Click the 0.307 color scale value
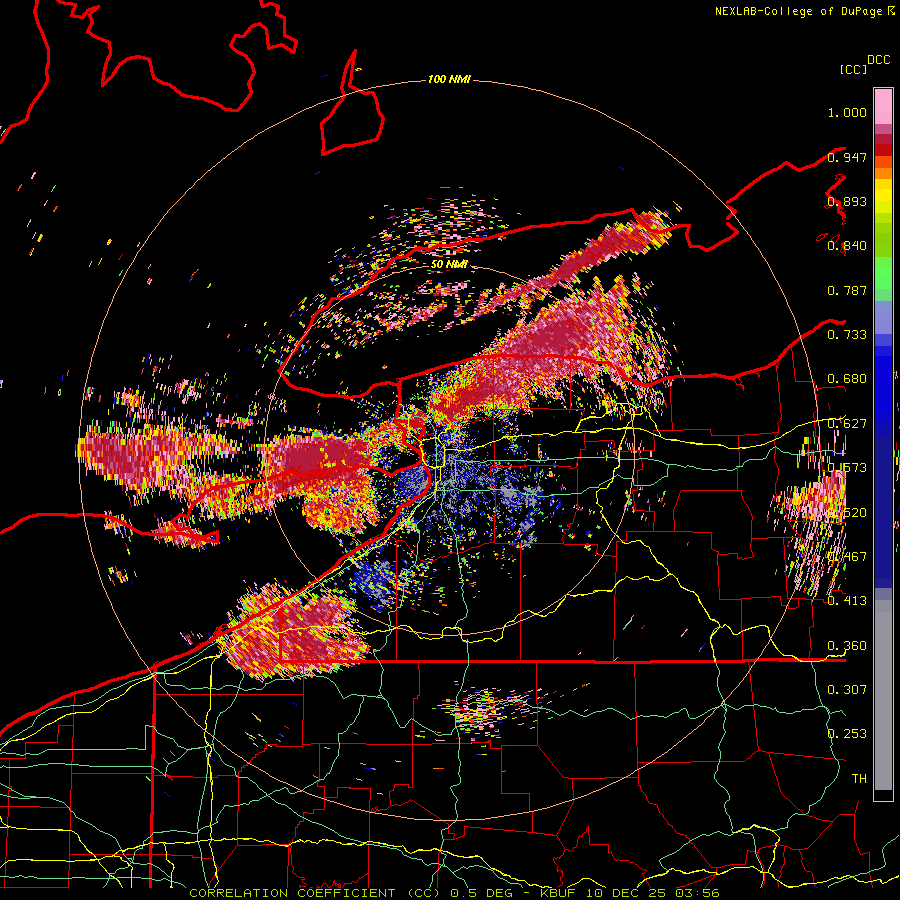Image resolution: width=900 pixels, height=900 pixels. [847, 689]
